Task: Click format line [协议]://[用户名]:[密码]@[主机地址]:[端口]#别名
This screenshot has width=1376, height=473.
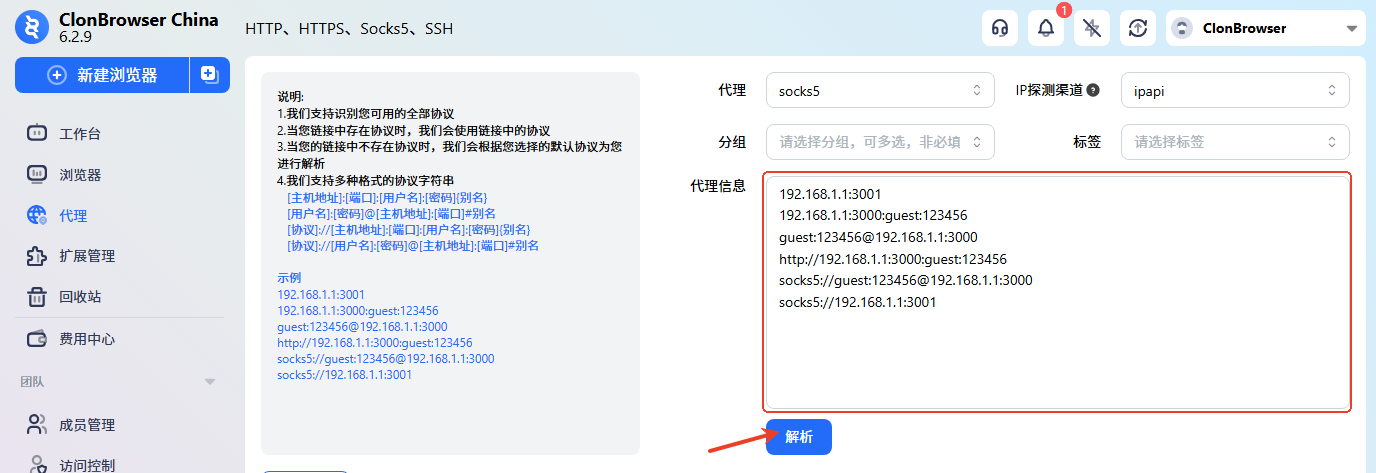Action: point(413,245)
